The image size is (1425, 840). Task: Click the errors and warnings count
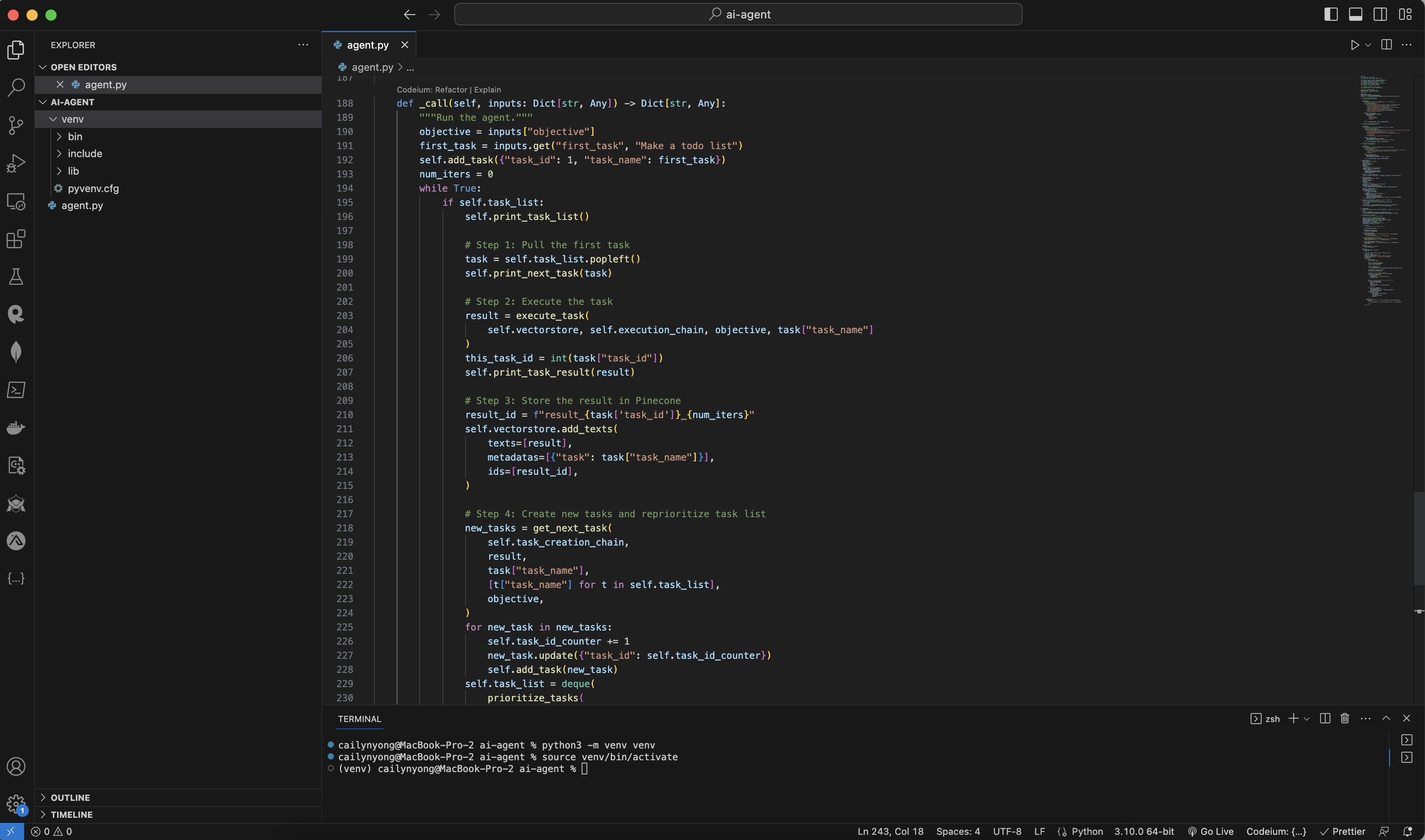coord(51,832)
